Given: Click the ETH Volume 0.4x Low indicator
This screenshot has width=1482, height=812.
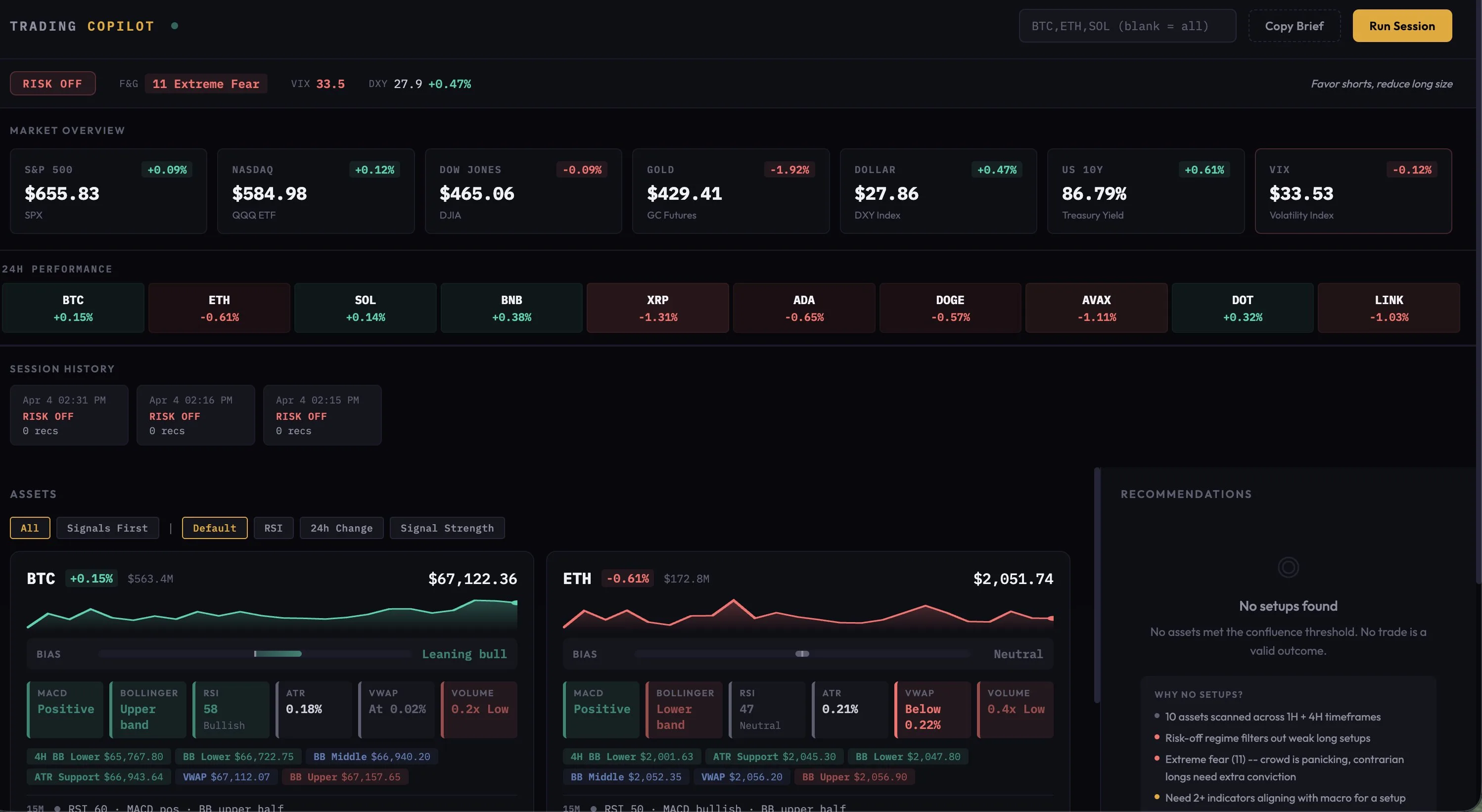Looking at the screenshot, I should [1016, 710].
